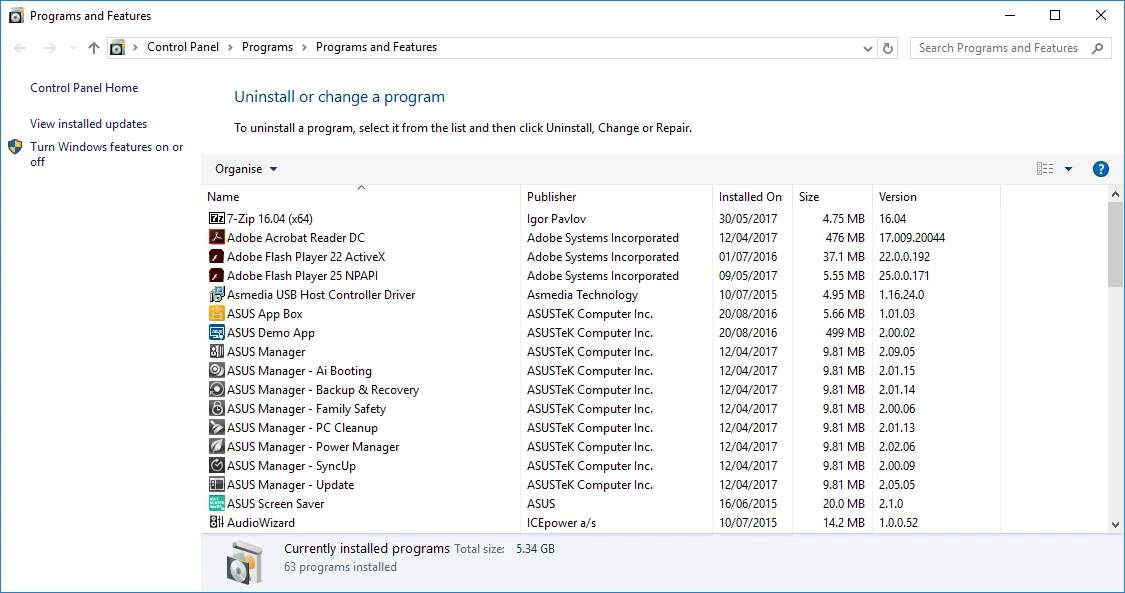
Task: Expand the view options dropdown arrow
Action: pos(1068,169)
